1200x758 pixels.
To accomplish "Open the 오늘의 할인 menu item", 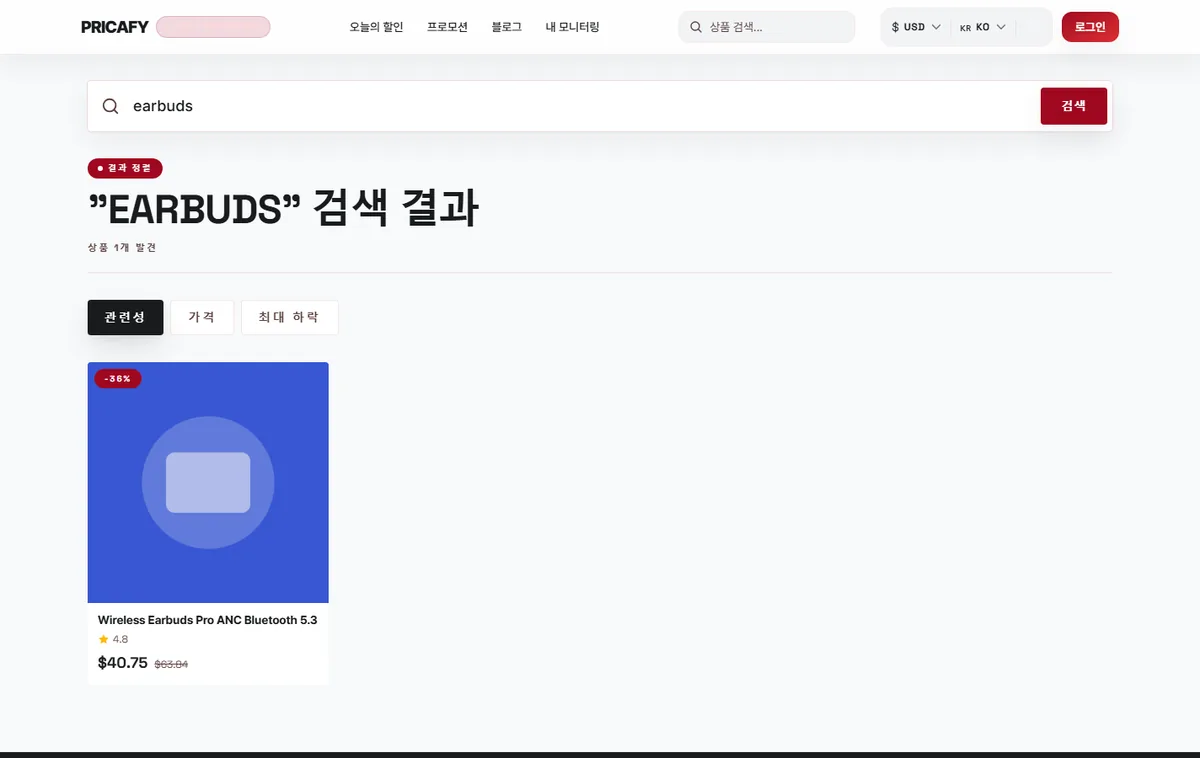I will [x=376, y=27].
